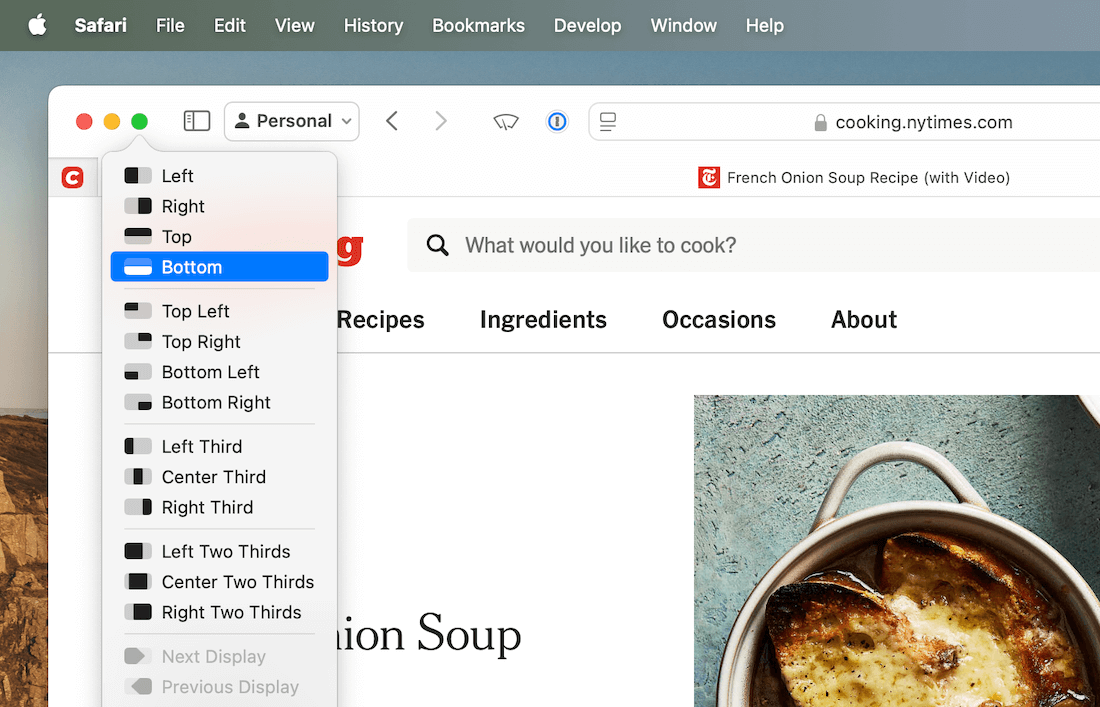The width and height of the screenshot is (1100, 707).
Task: Select Center Two Thirds layout
Action: point(237,581)
